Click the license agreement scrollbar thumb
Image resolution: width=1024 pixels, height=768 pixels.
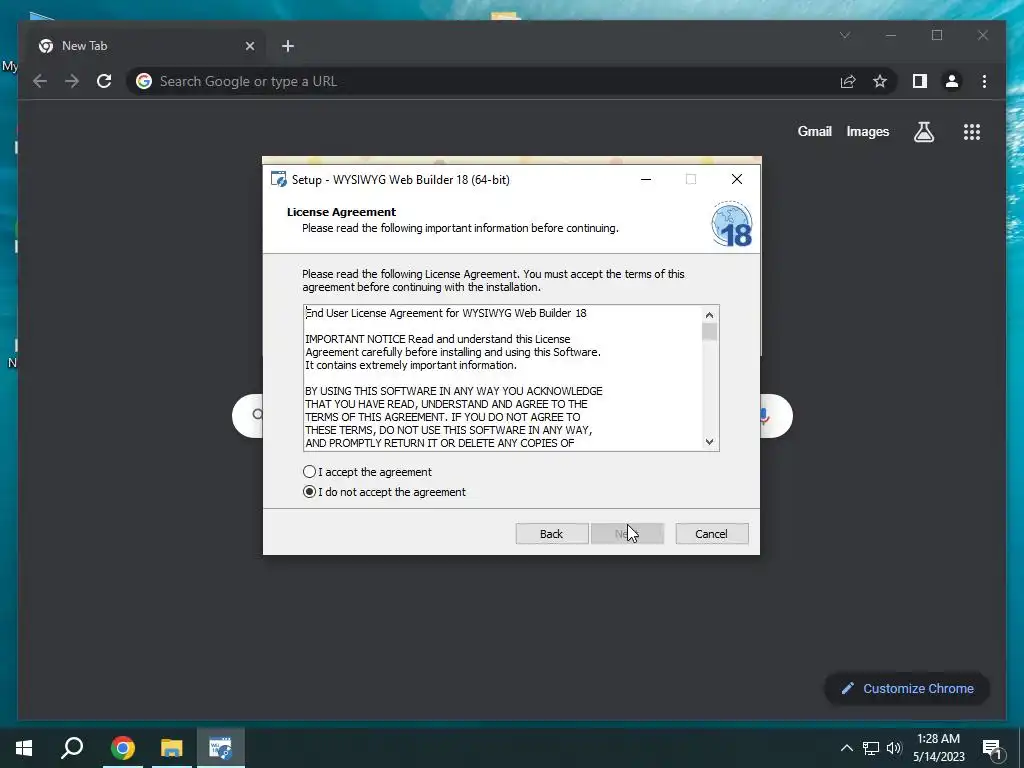(x=709, y=332)
